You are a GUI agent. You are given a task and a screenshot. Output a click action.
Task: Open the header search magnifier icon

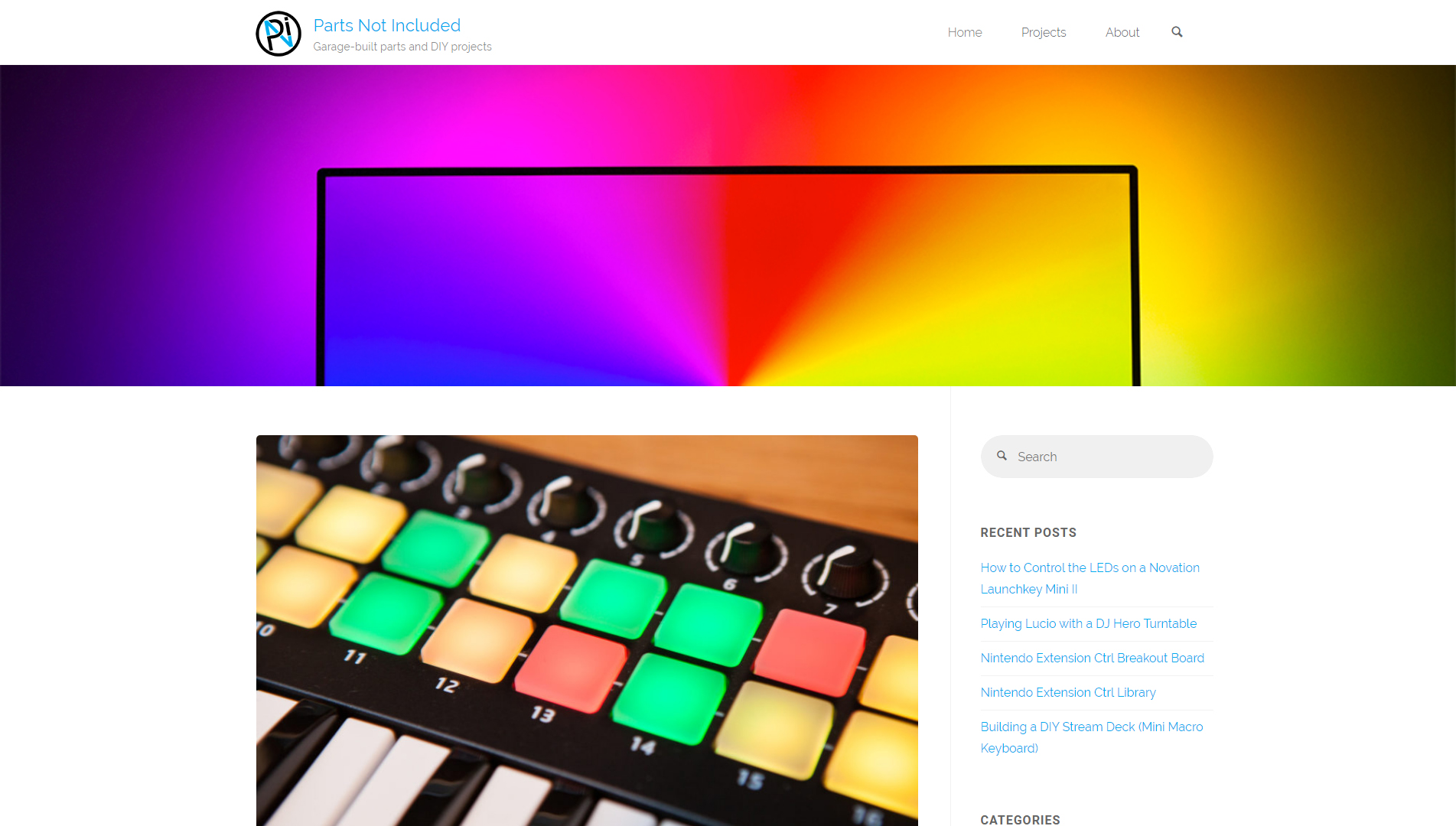pos(1177,32)
